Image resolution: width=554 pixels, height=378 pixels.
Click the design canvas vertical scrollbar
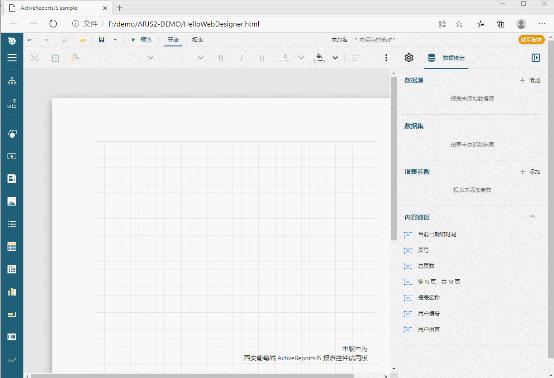394,158
